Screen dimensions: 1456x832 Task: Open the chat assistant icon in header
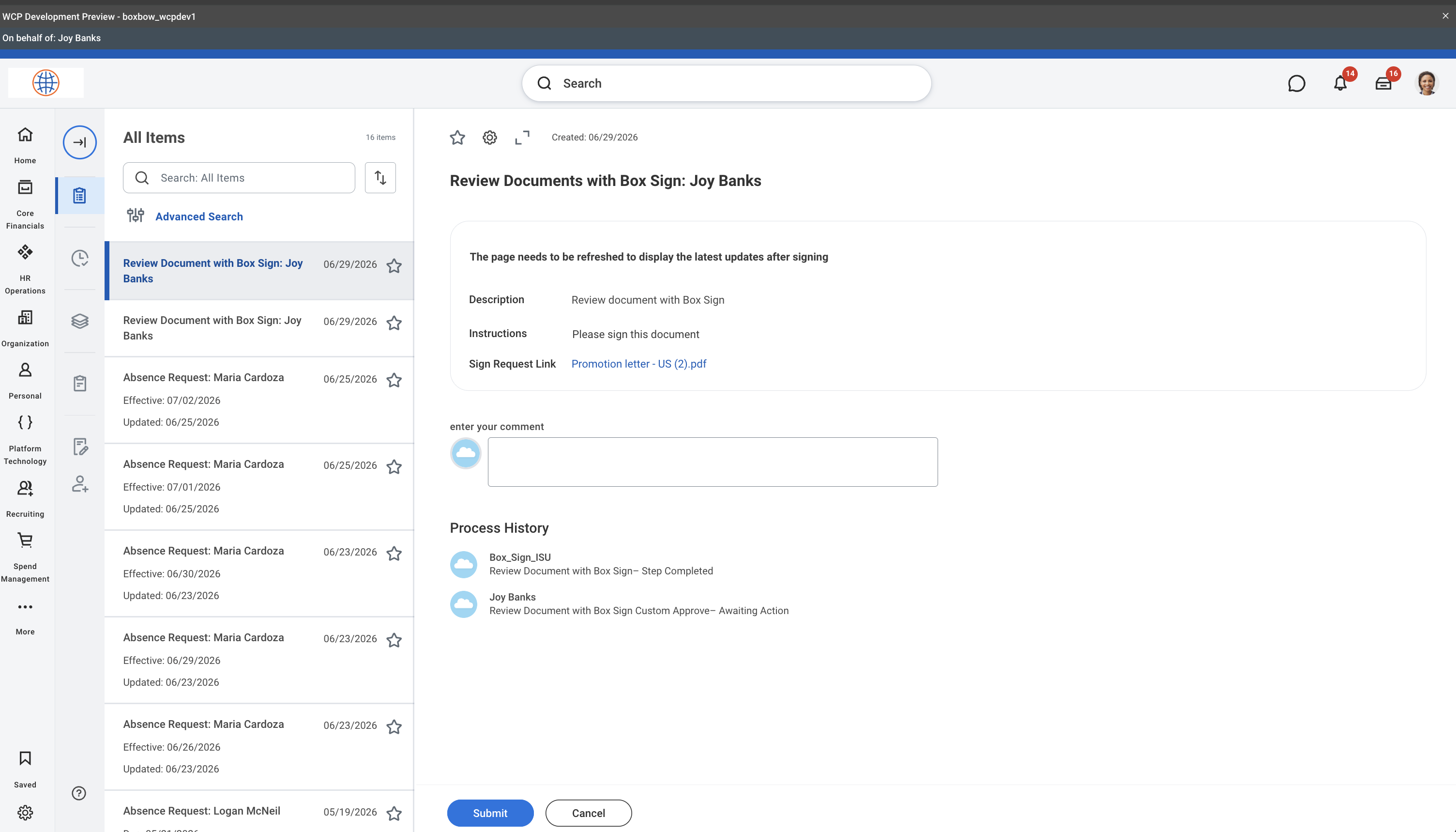click(1297, 83)
